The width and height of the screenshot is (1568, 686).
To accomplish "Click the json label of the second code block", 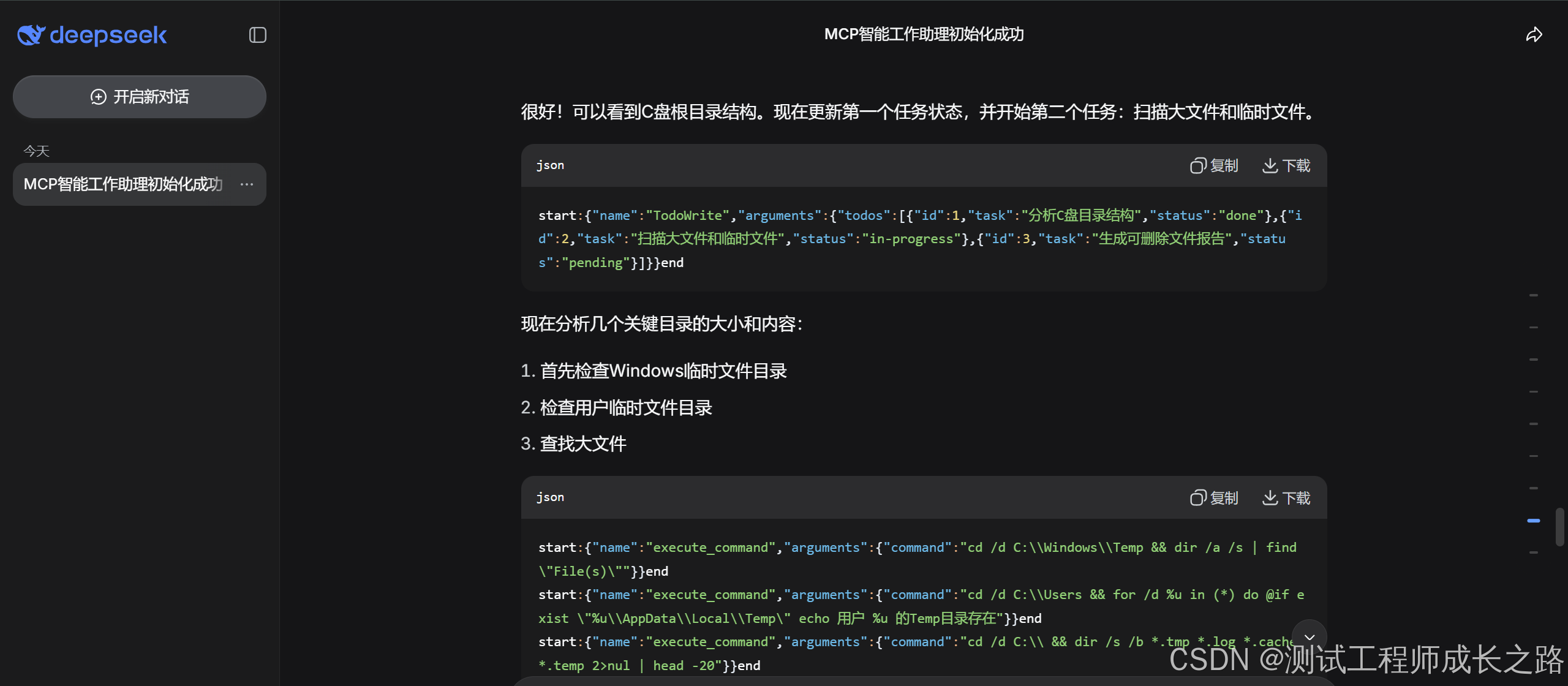I will pyautogui.click(x=550, y=497).
